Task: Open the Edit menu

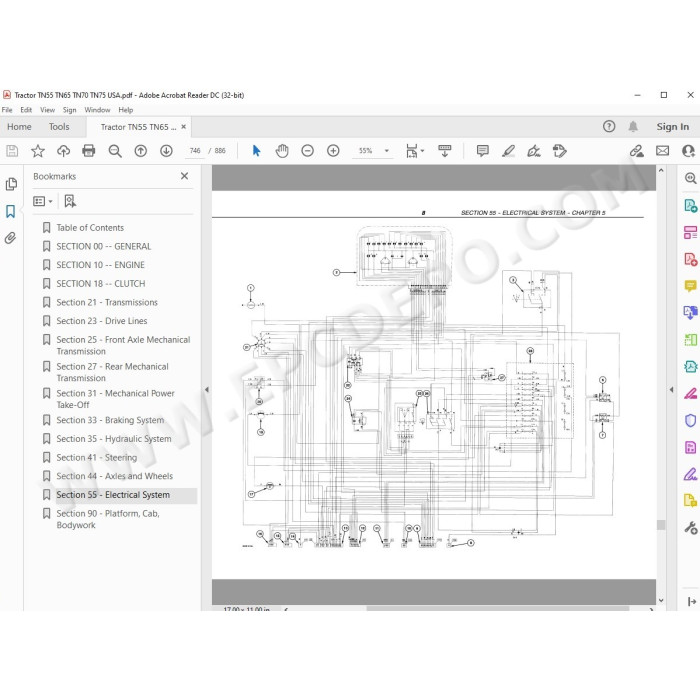Action: [26, 110]
